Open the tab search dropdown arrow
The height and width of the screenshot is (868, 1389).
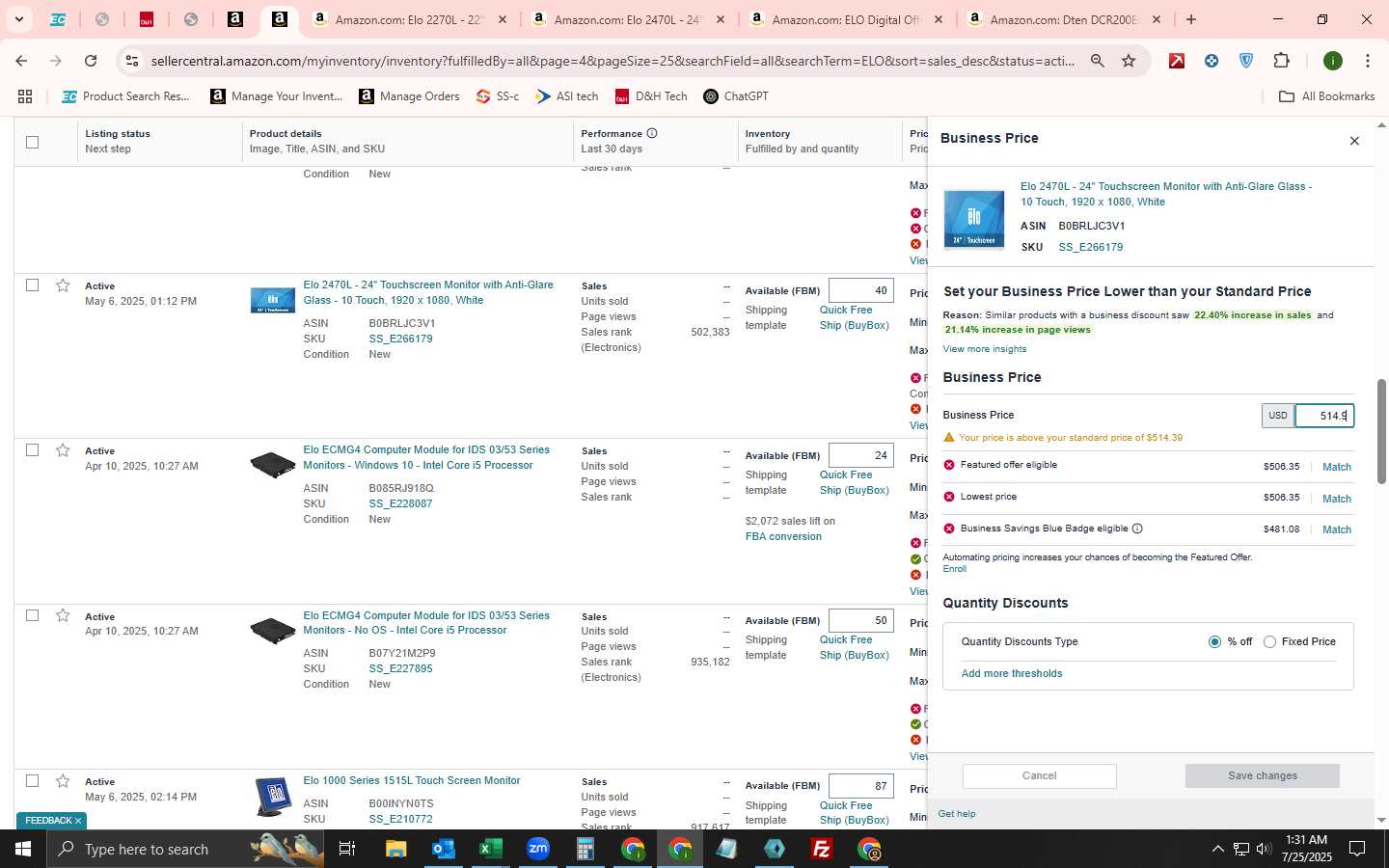[x=18, y=19]
